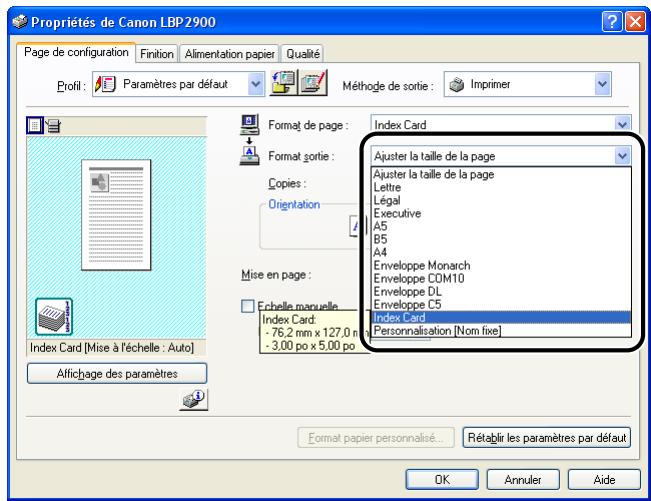Choose A4 from the output size list
Image resolution: width=651 pixels, height=501 pixels.
(502, 252)
